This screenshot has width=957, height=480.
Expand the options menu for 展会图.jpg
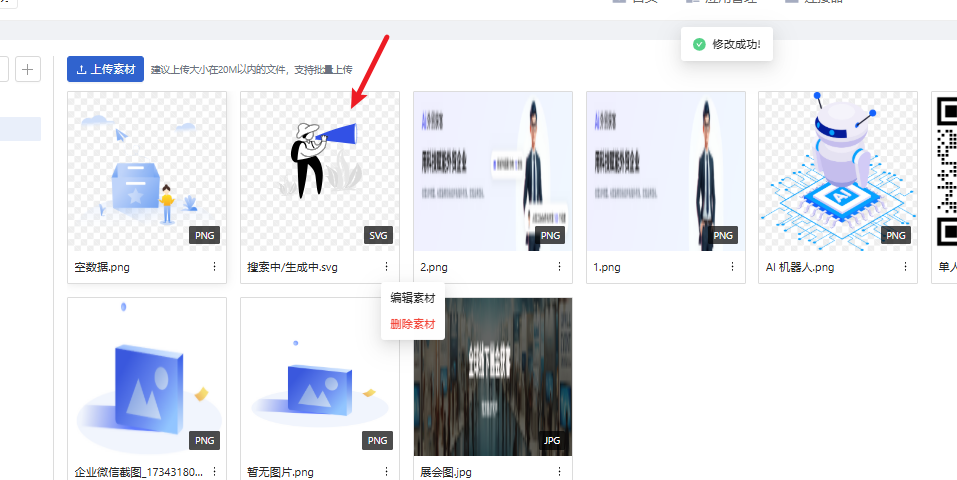click(559, 472)
